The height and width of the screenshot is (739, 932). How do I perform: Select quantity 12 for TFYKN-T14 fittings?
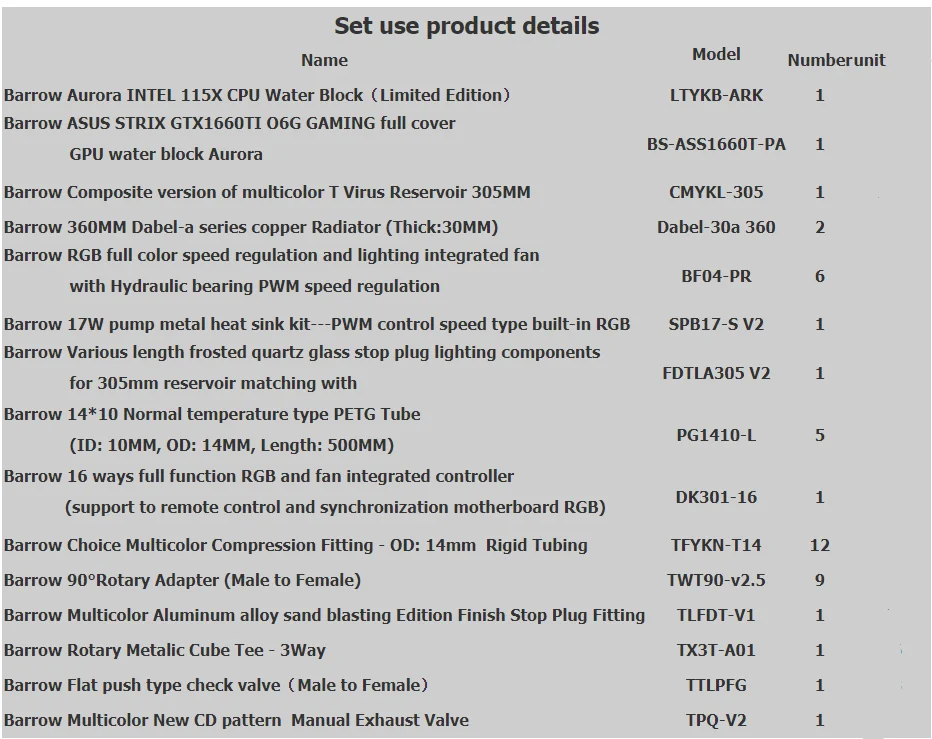click(x=820, y=545)
